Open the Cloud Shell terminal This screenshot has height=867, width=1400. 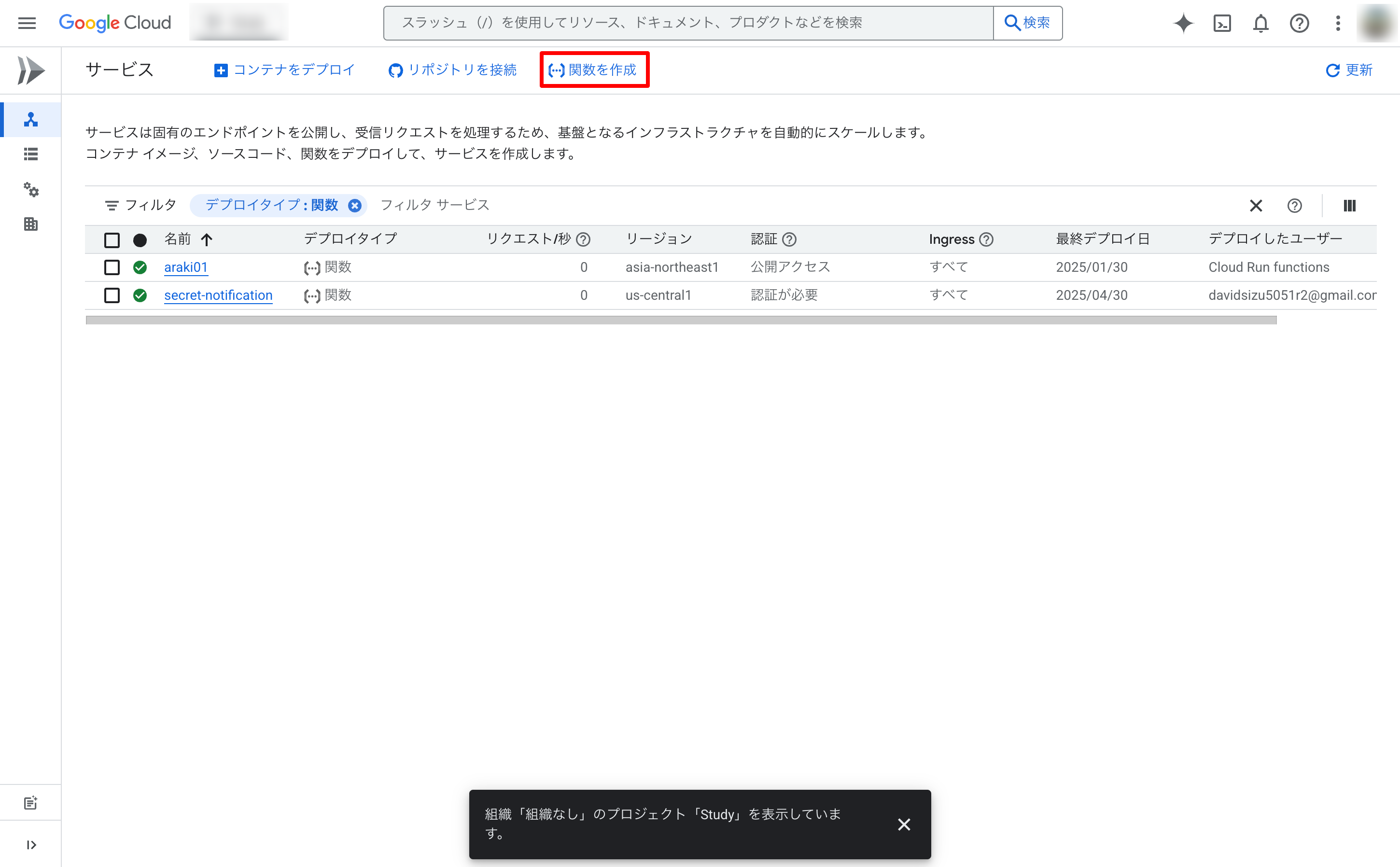click(x=1222, y=24)
